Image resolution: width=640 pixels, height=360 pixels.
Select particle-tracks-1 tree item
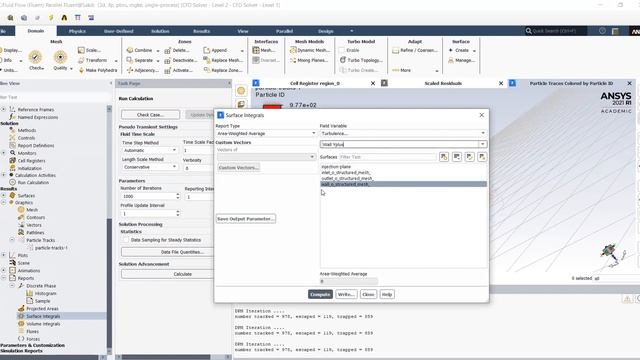click(x=51, y=248)
